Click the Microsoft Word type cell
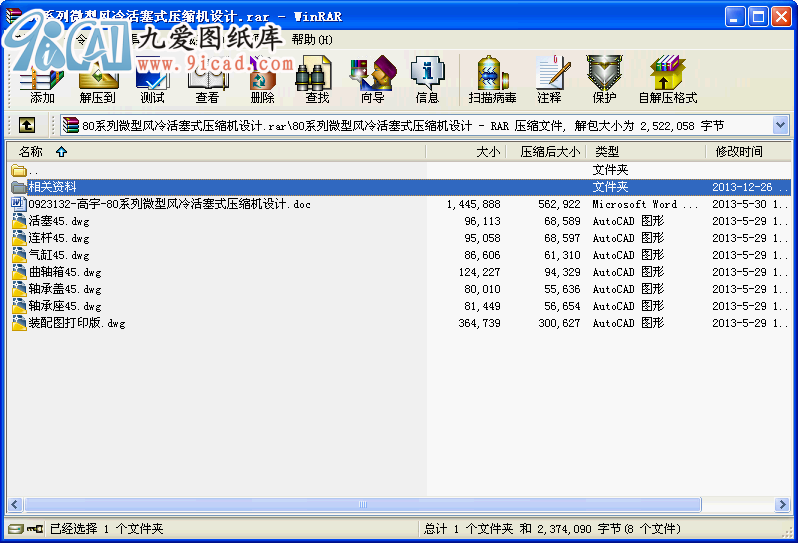 645,204
